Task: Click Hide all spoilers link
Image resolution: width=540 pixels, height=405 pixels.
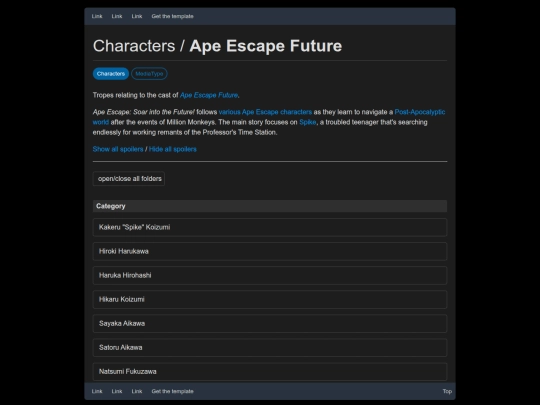Action: (x=173, y=149)
